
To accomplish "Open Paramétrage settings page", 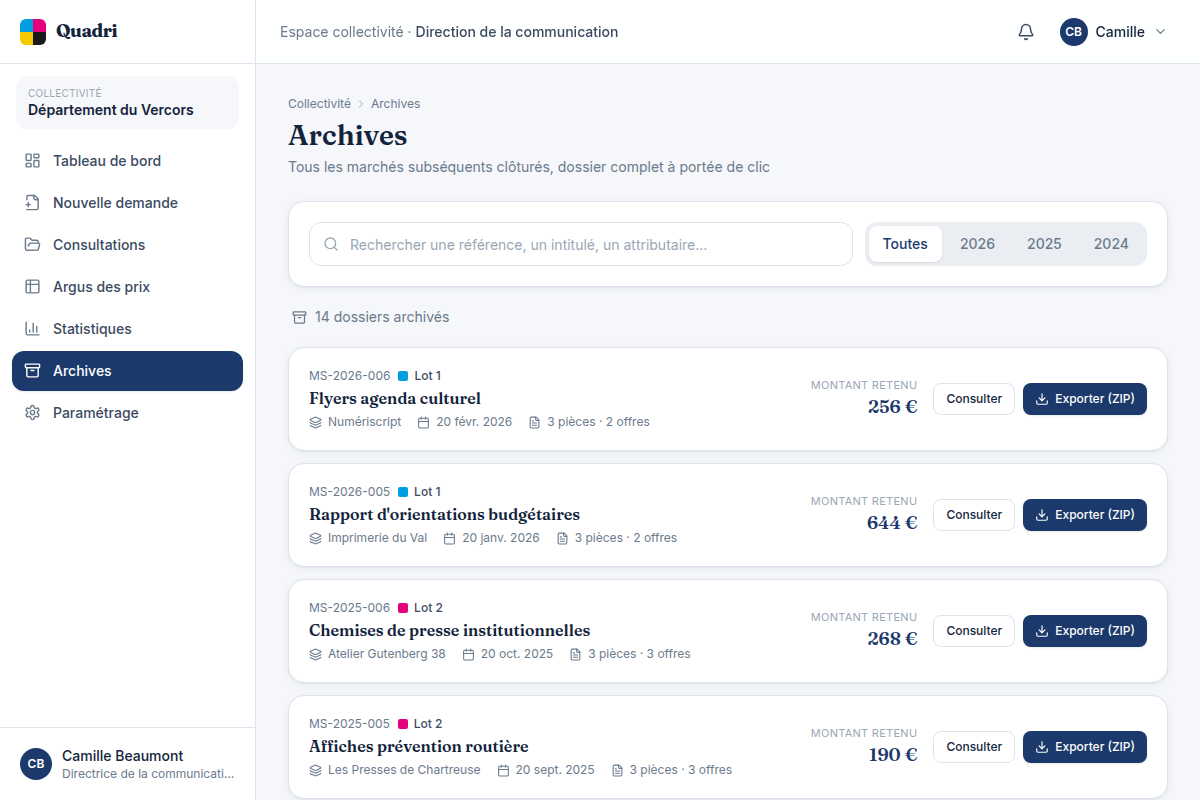I will click(127, 413).
